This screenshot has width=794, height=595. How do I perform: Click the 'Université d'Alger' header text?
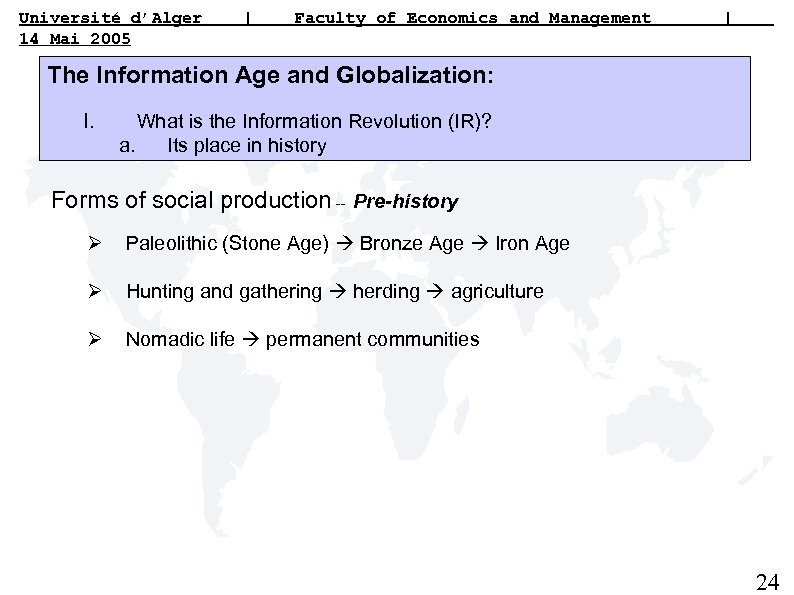[110, 18]
